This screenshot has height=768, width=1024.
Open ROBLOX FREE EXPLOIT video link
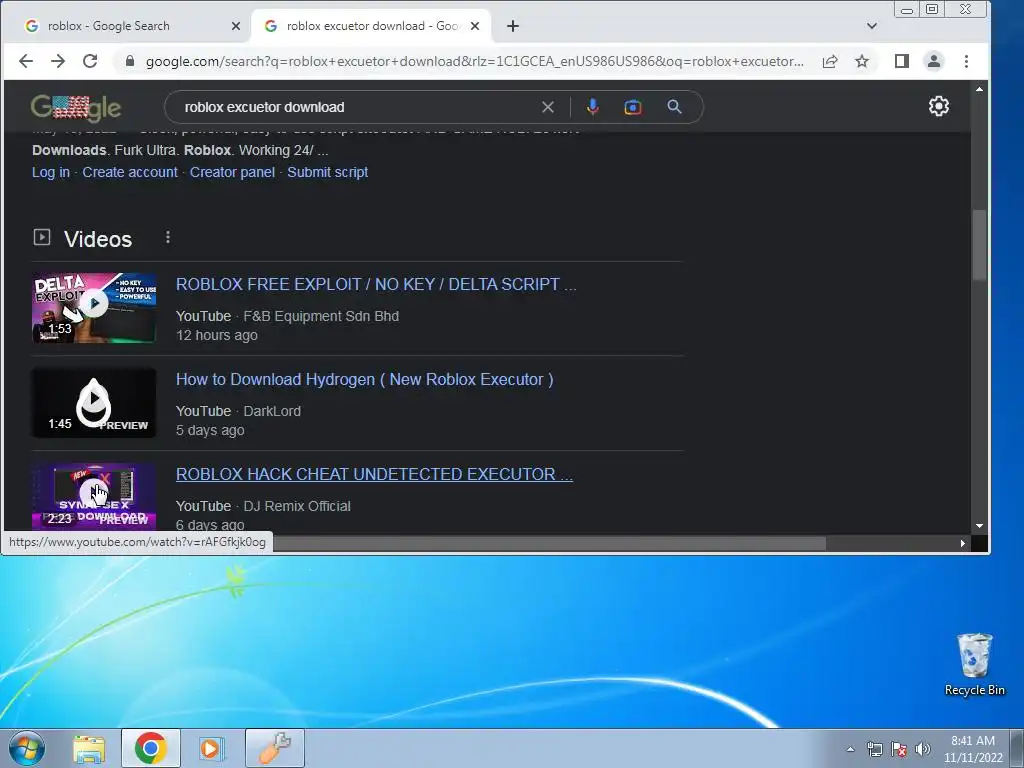click(x=376, y=285)
